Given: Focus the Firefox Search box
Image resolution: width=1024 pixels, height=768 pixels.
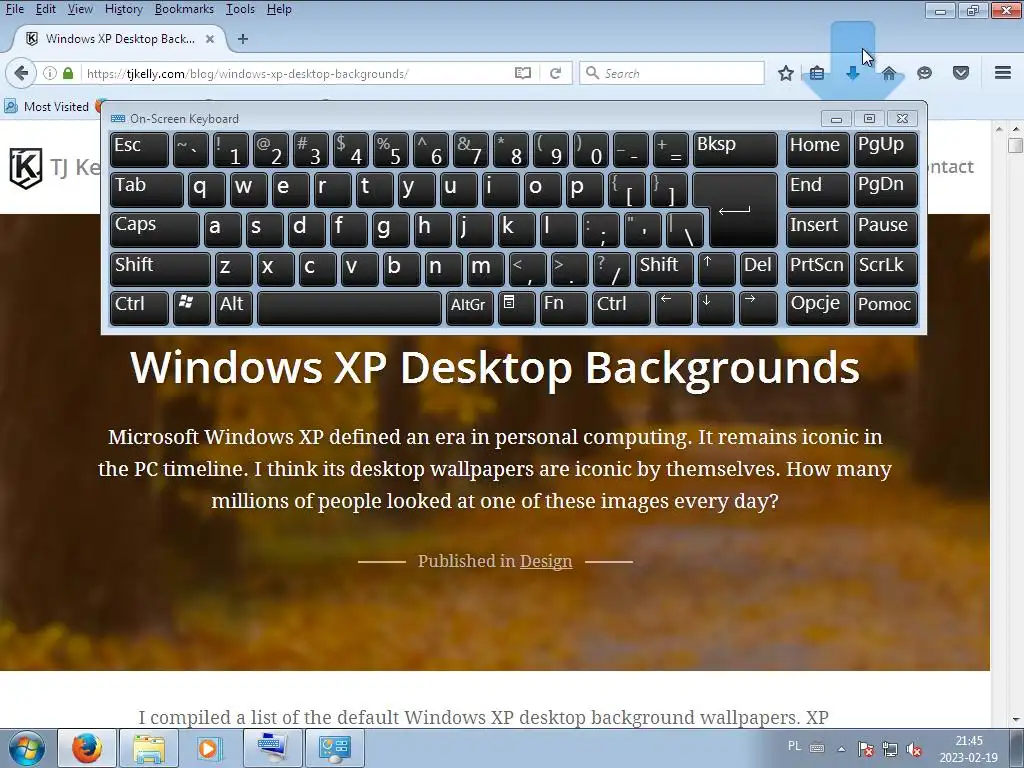Looking at the screenshot, I should 671,73.
